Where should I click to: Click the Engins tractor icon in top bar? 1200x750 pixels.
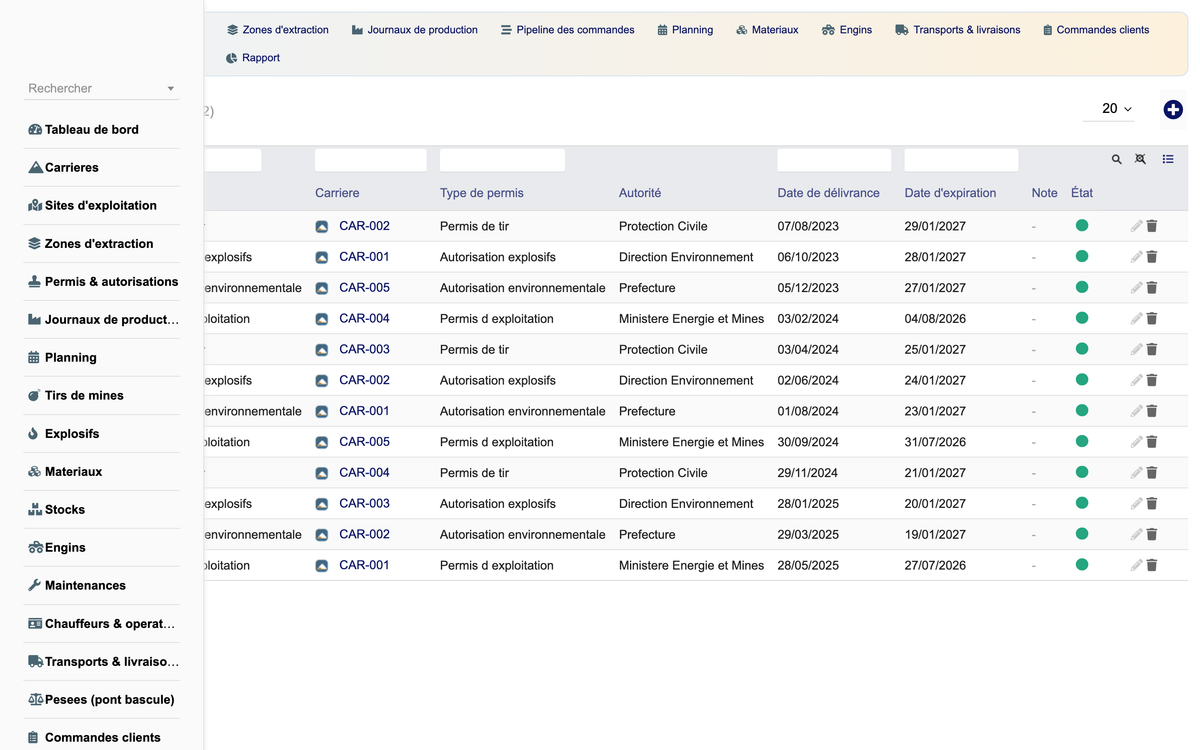[828, 30]
